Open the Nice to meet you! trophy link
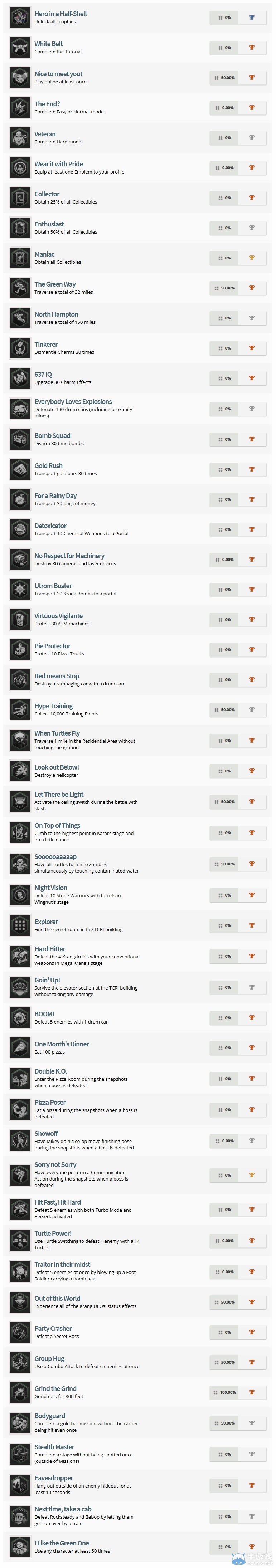The image size is (276, 1568). (x=58, y=74)
